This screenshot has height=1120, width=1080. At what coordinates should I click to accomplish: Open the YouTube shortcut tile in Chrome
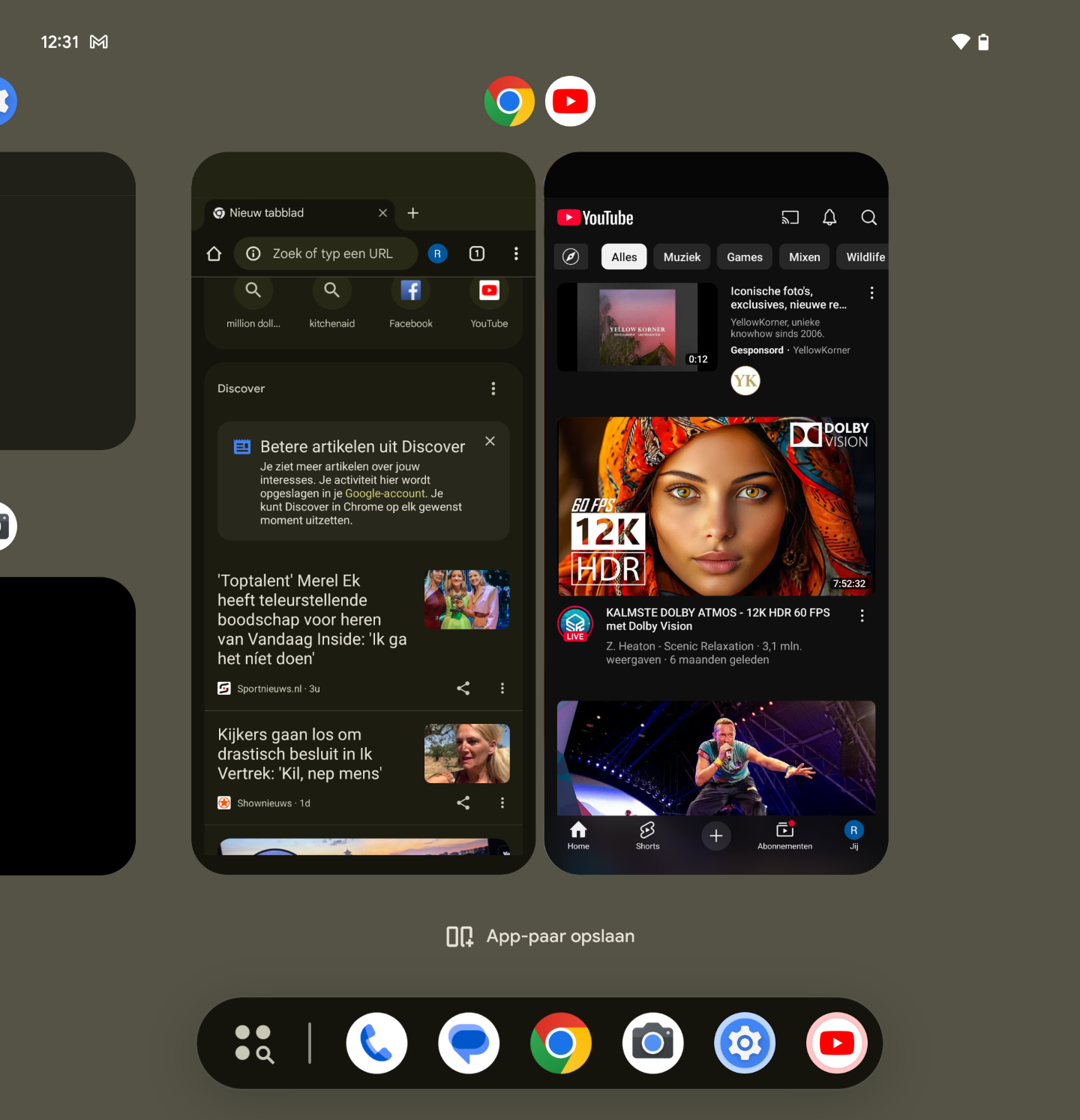489,304
